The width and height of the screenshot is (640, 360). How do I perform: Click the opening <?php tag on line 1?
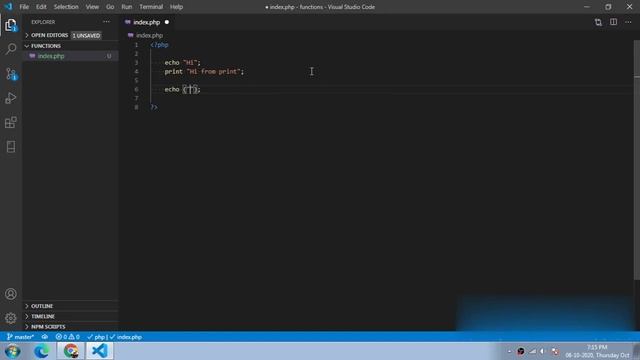coord(159,45)
